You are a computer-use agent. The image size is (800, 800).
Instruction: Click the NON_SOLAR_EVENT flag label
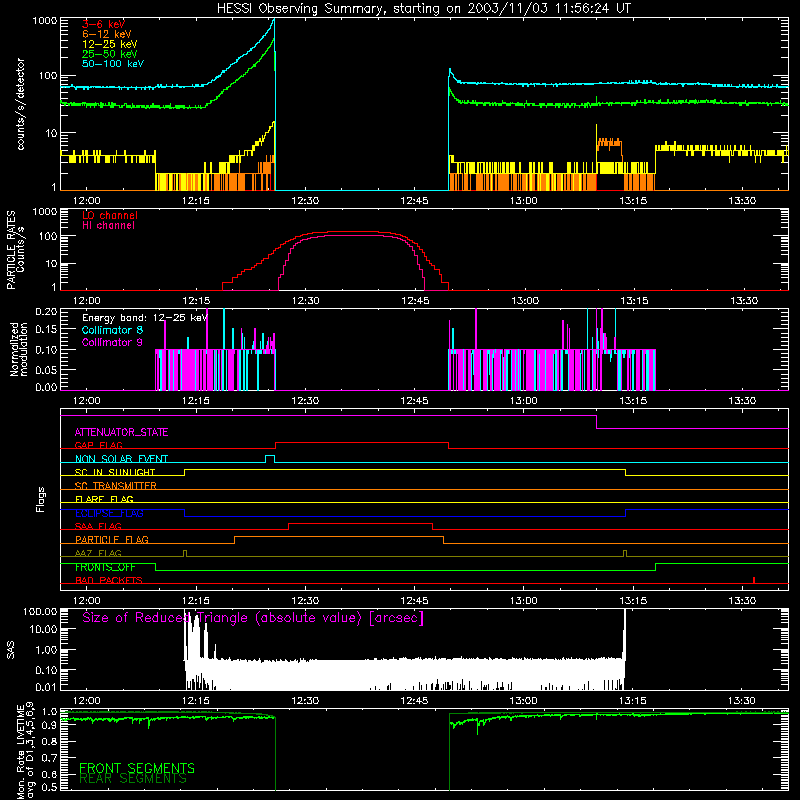pyautogui.click(x=121, y=459)
